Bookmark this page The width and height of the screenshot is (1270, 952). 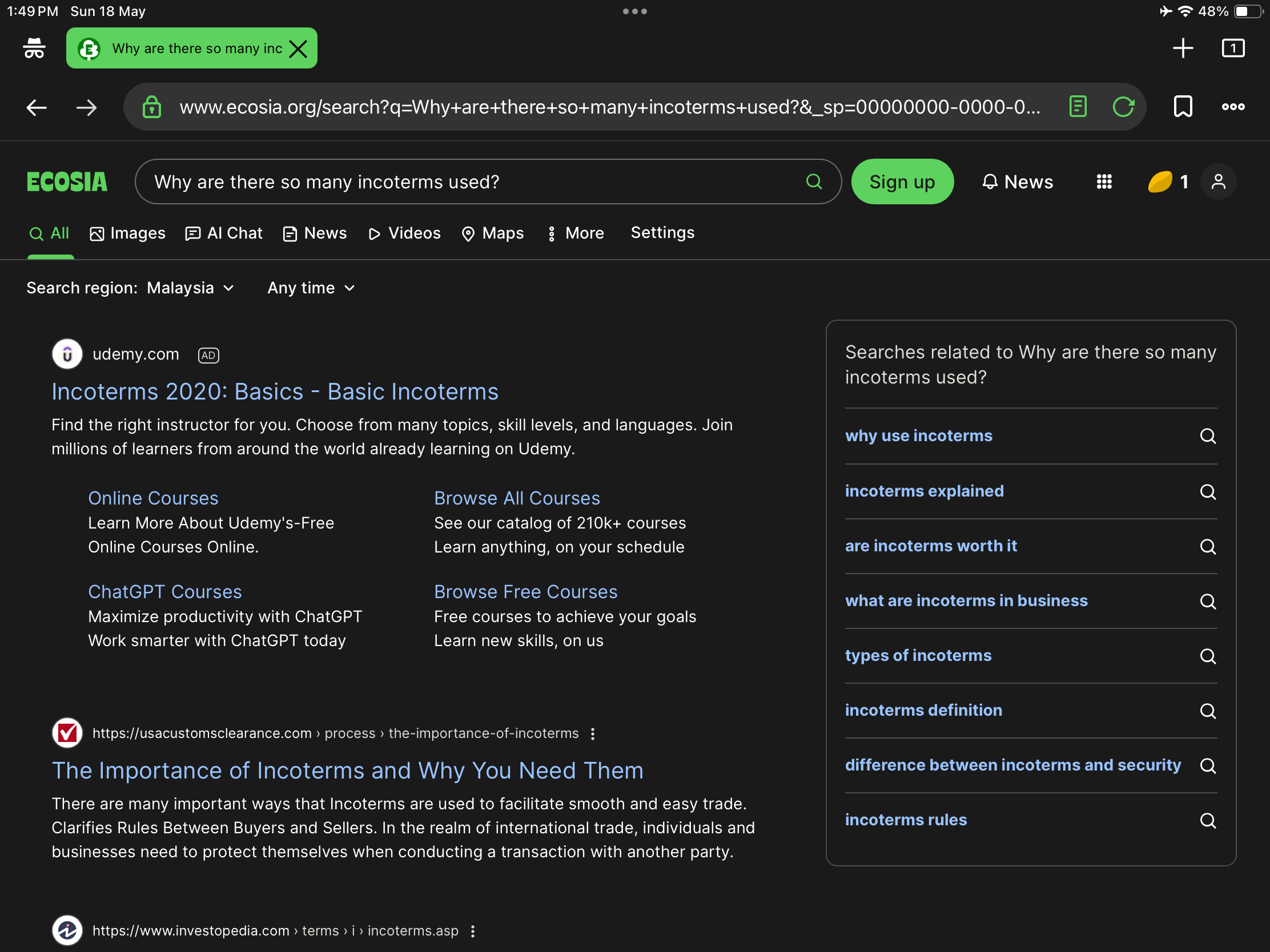point(1183,107)
